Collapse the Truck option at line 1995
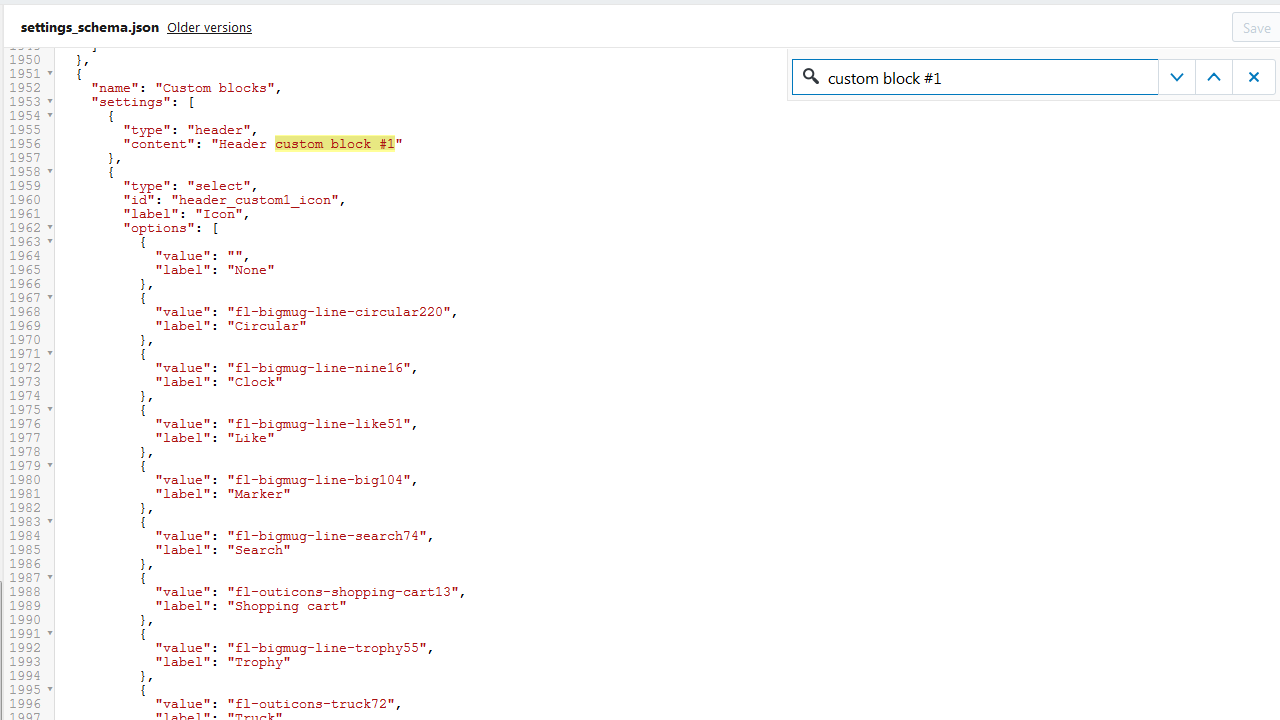1280x720 pixels. click(x=51, y=689)
